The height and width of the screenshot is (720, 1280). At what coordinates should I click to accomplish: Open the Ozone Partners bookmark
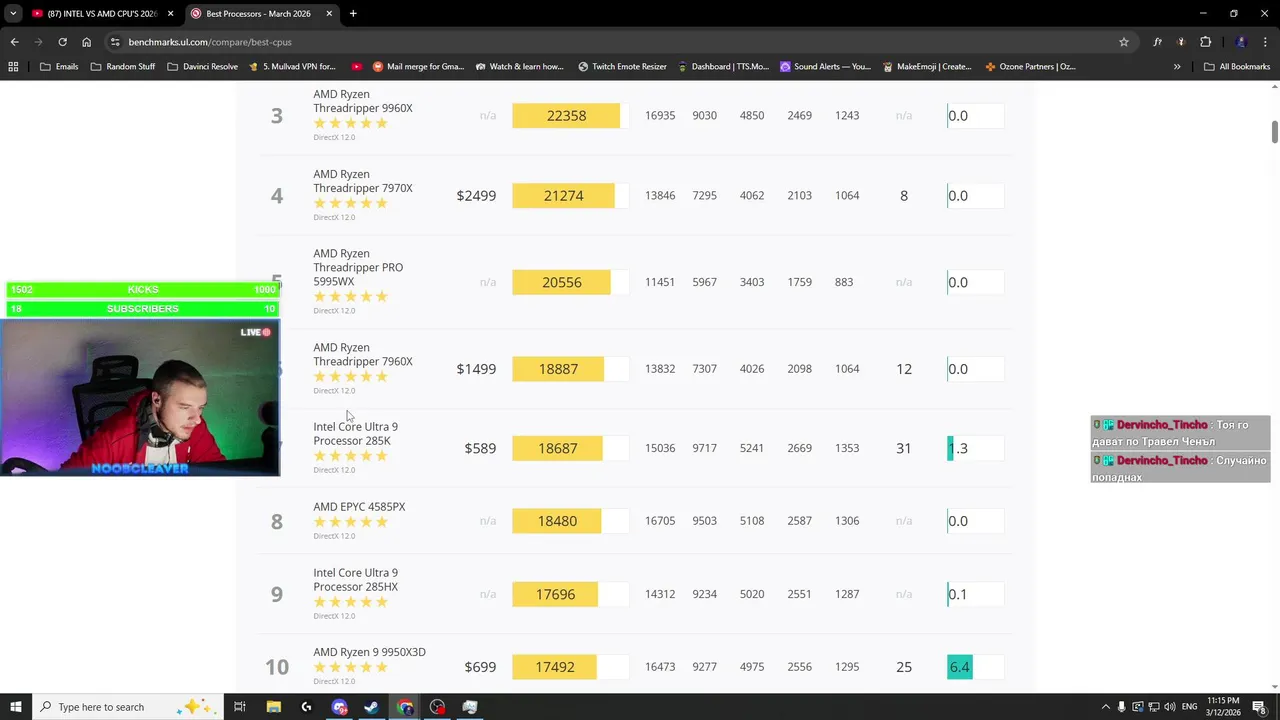tap(1030, 67)
